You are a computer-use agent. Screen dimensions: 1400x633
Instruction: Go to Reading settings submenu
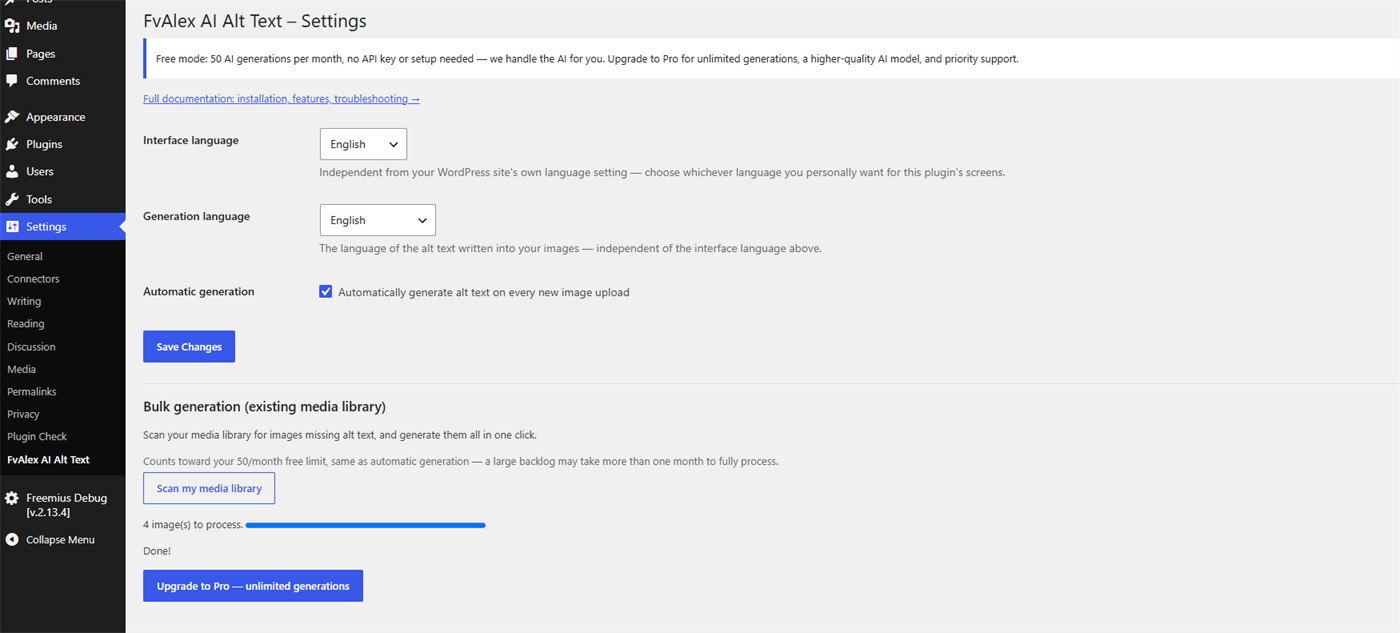pyautogui.click(x=26, y=324)
